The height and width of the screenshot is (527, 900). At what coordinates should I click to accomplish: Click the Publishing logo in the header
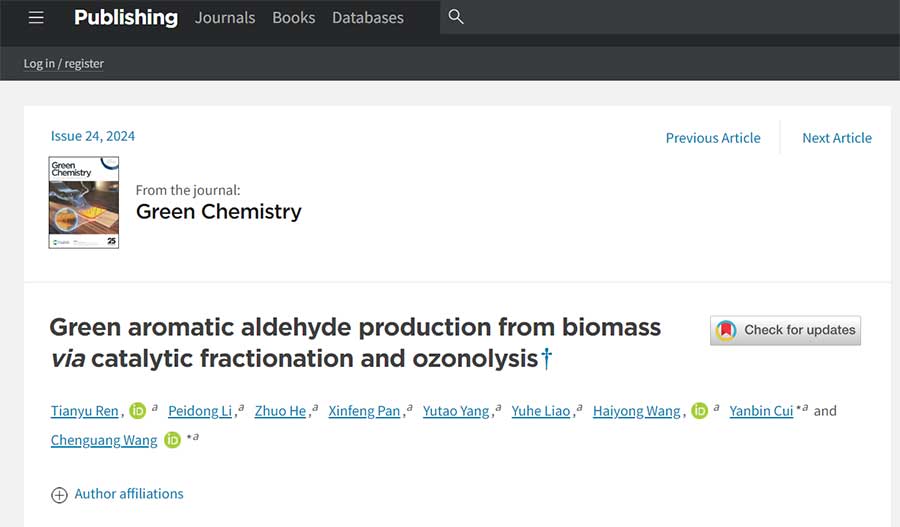pyautogui.click(x=126, y=17)
